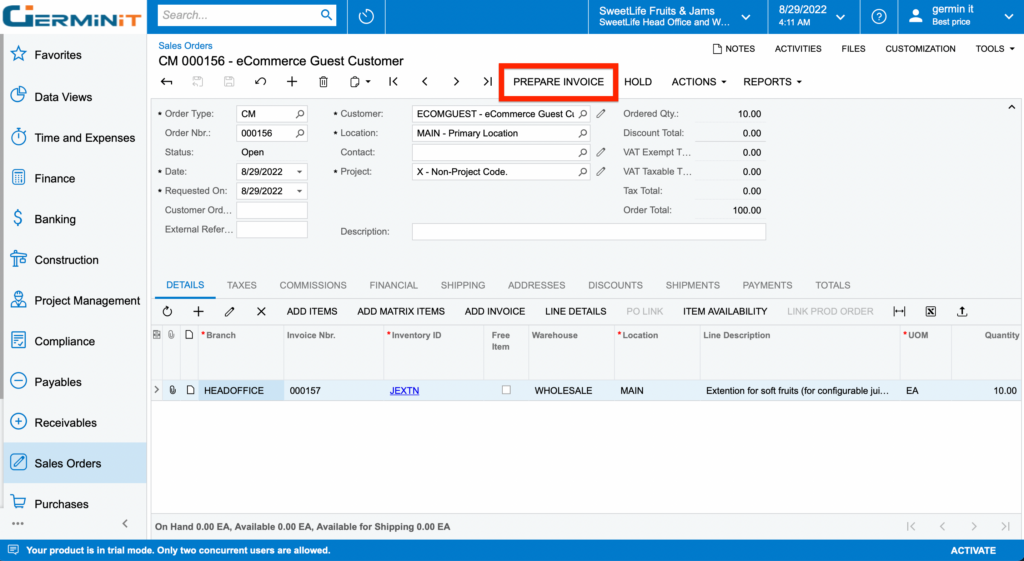
Task: Open the JEXTN inventory link
Action: (x=404, y=391)
